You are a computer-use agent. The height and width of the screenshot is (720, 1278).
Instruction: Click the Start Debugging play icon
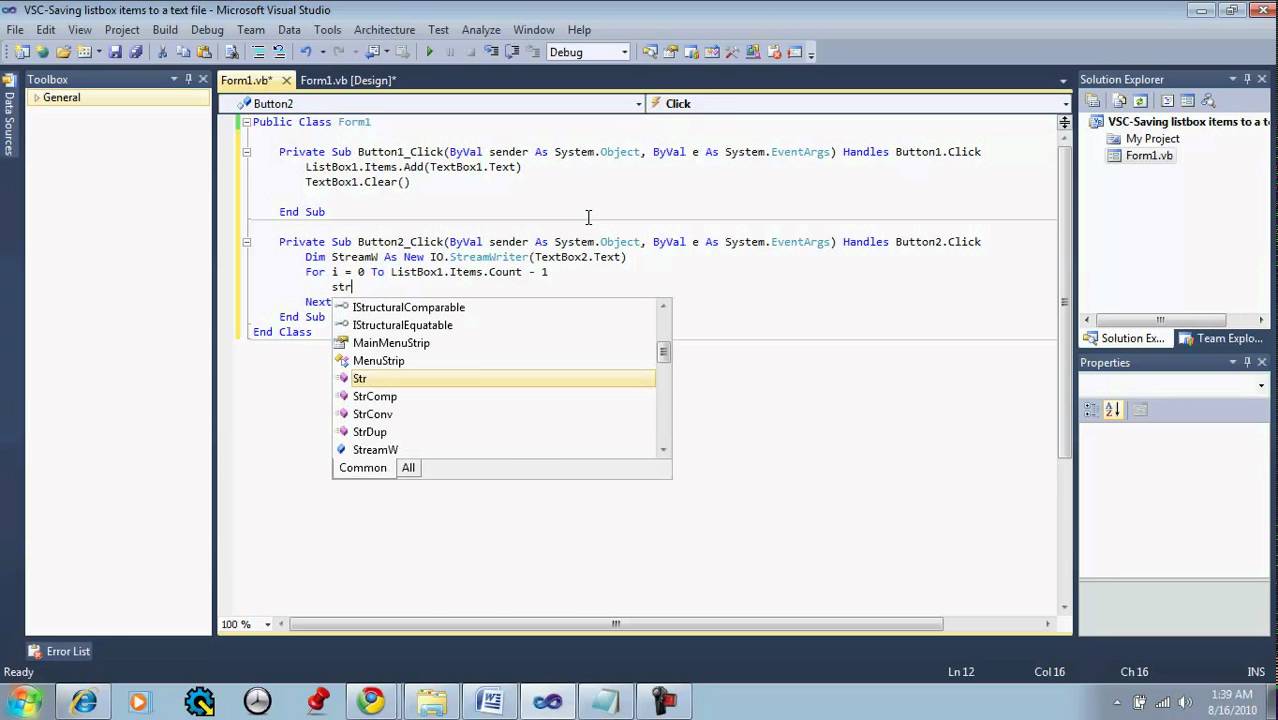(430, 52)
